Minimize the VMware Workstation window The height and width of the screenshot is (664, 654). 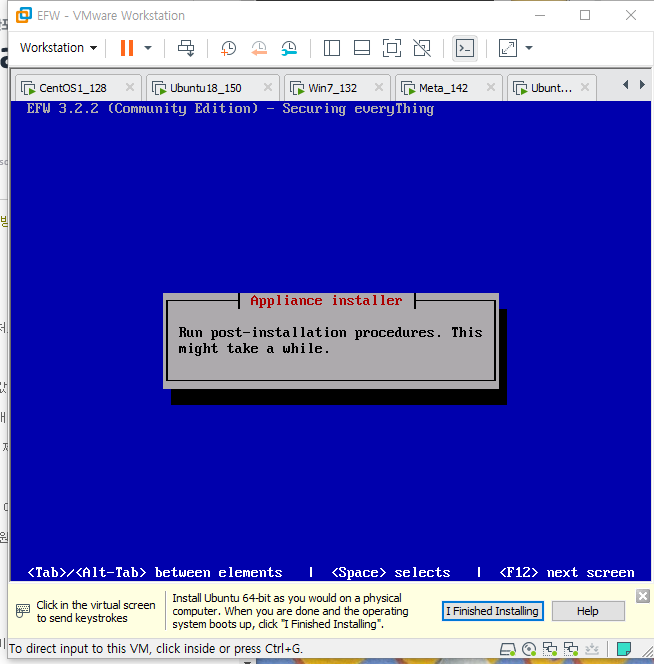pyautogui.click(x=540, y=15)
